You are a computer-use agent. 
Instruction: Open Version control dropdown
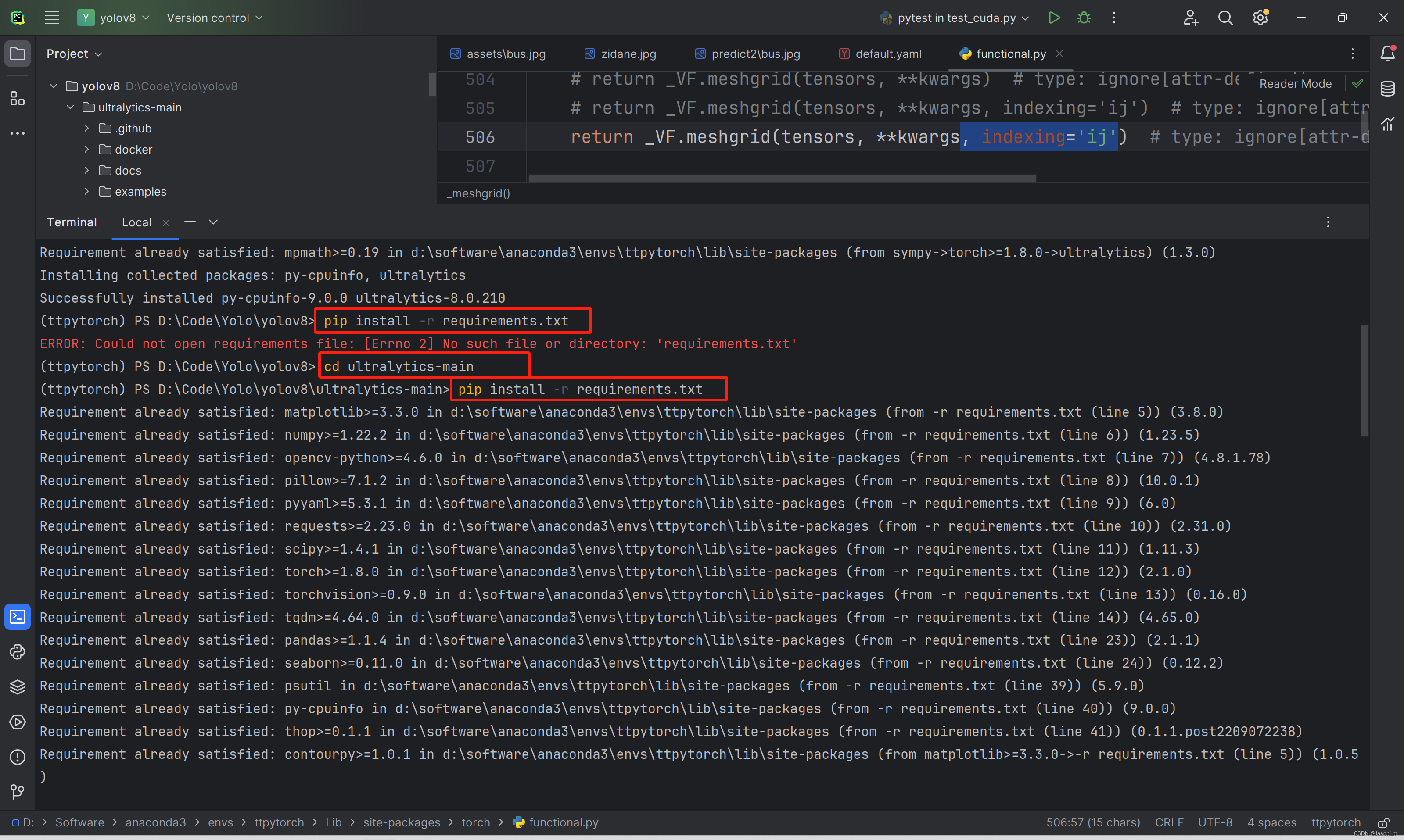pyautogui.click(x=215, y=18)
